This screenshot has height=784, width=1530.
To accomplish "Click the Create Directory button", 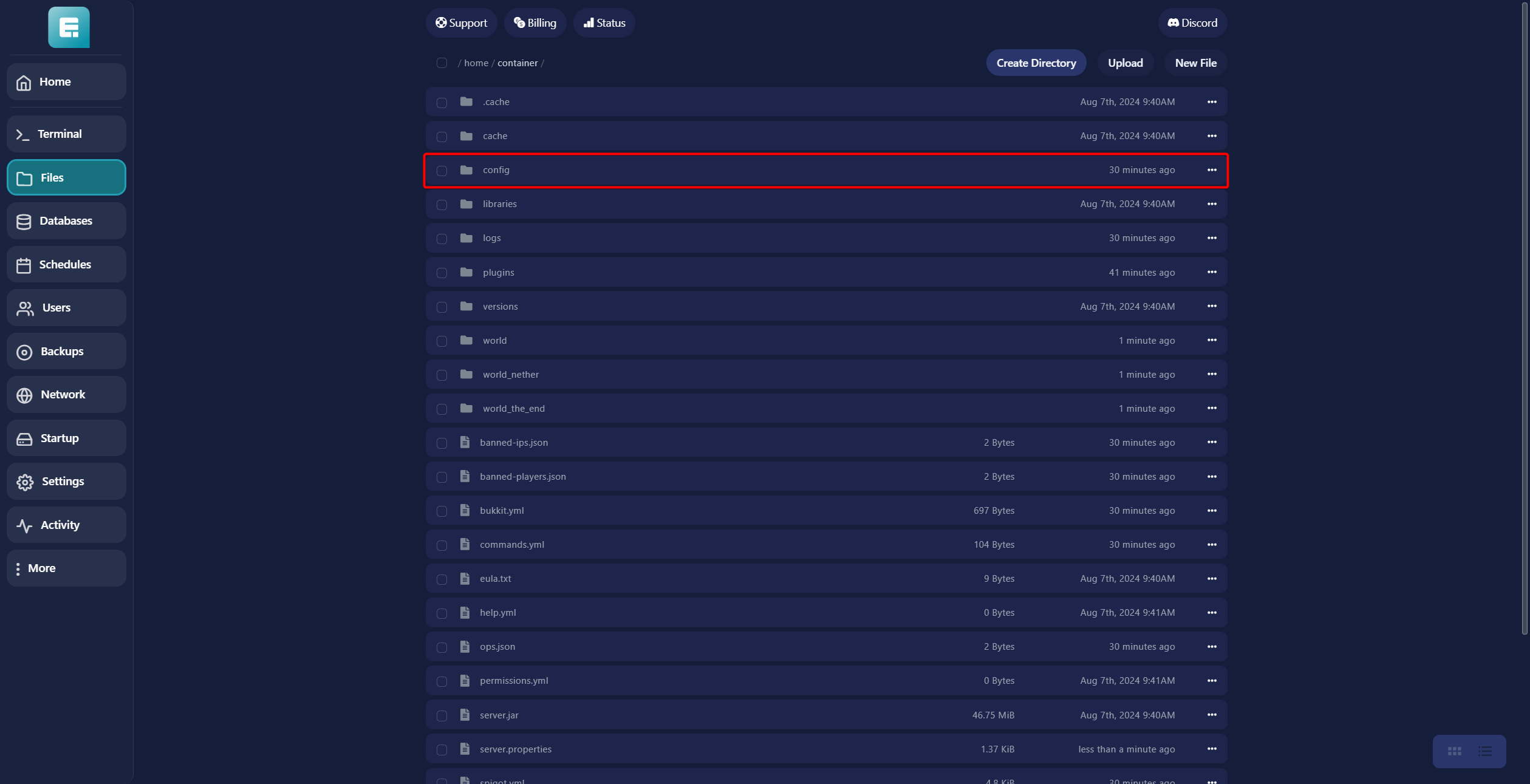I will (x=1036, y=63).
